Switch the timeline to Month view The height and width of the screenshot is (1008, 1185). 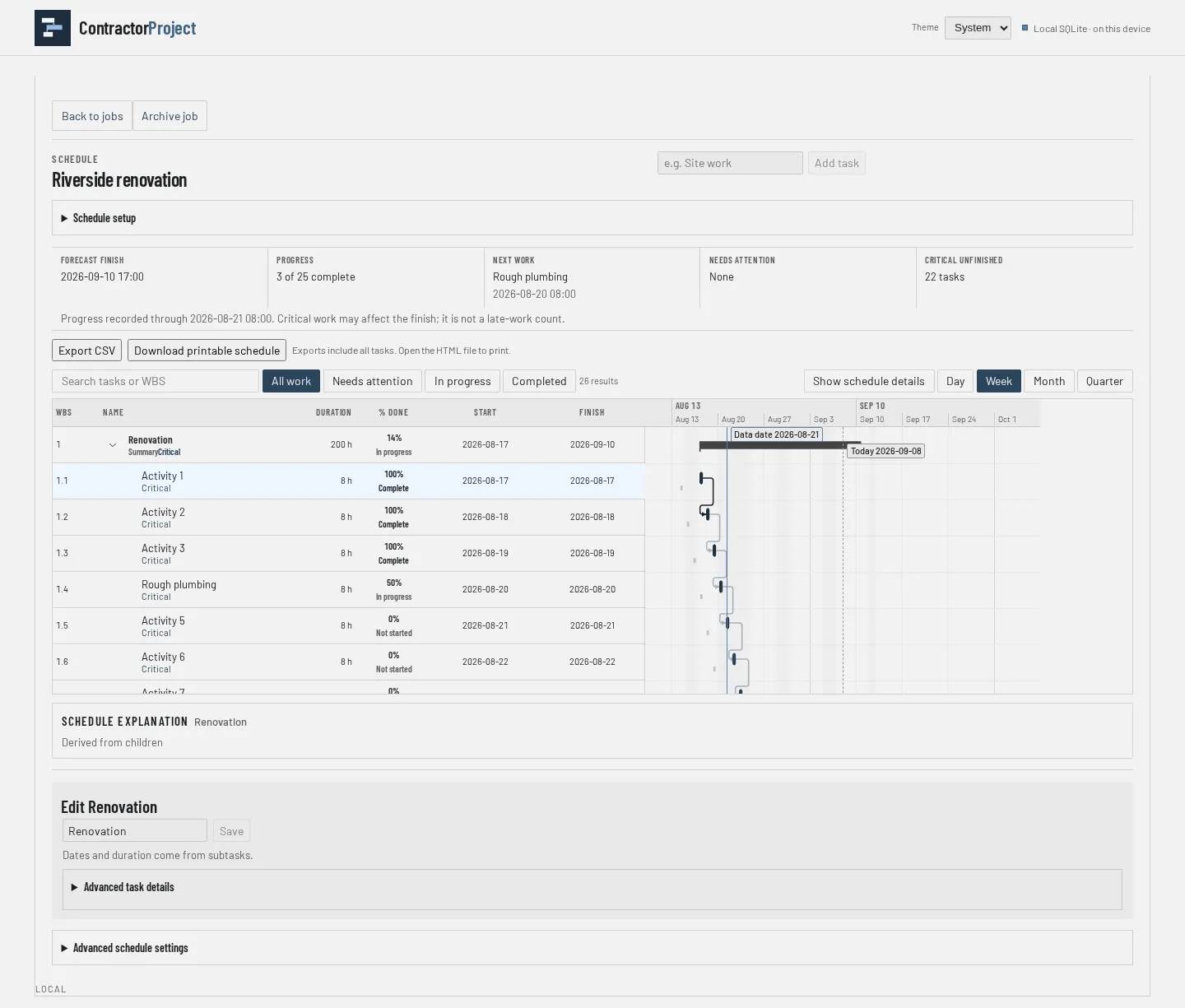[1049, 381]
